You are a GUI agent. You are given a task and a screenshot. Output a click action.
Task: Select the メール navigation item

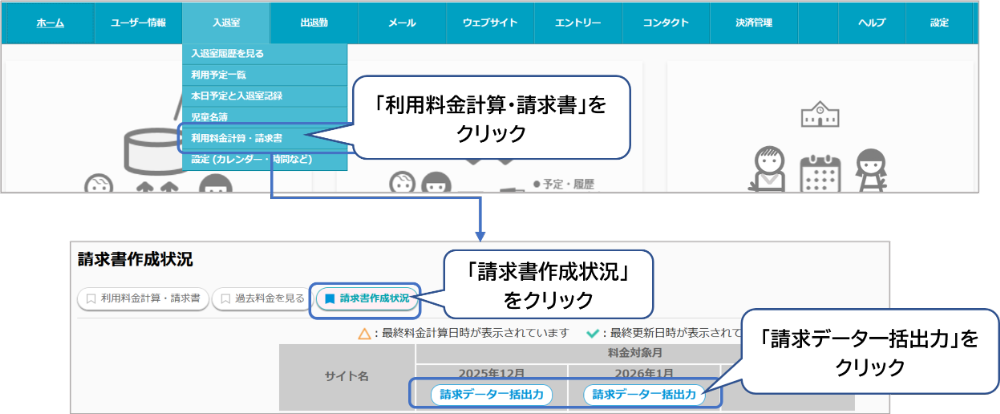401,23
